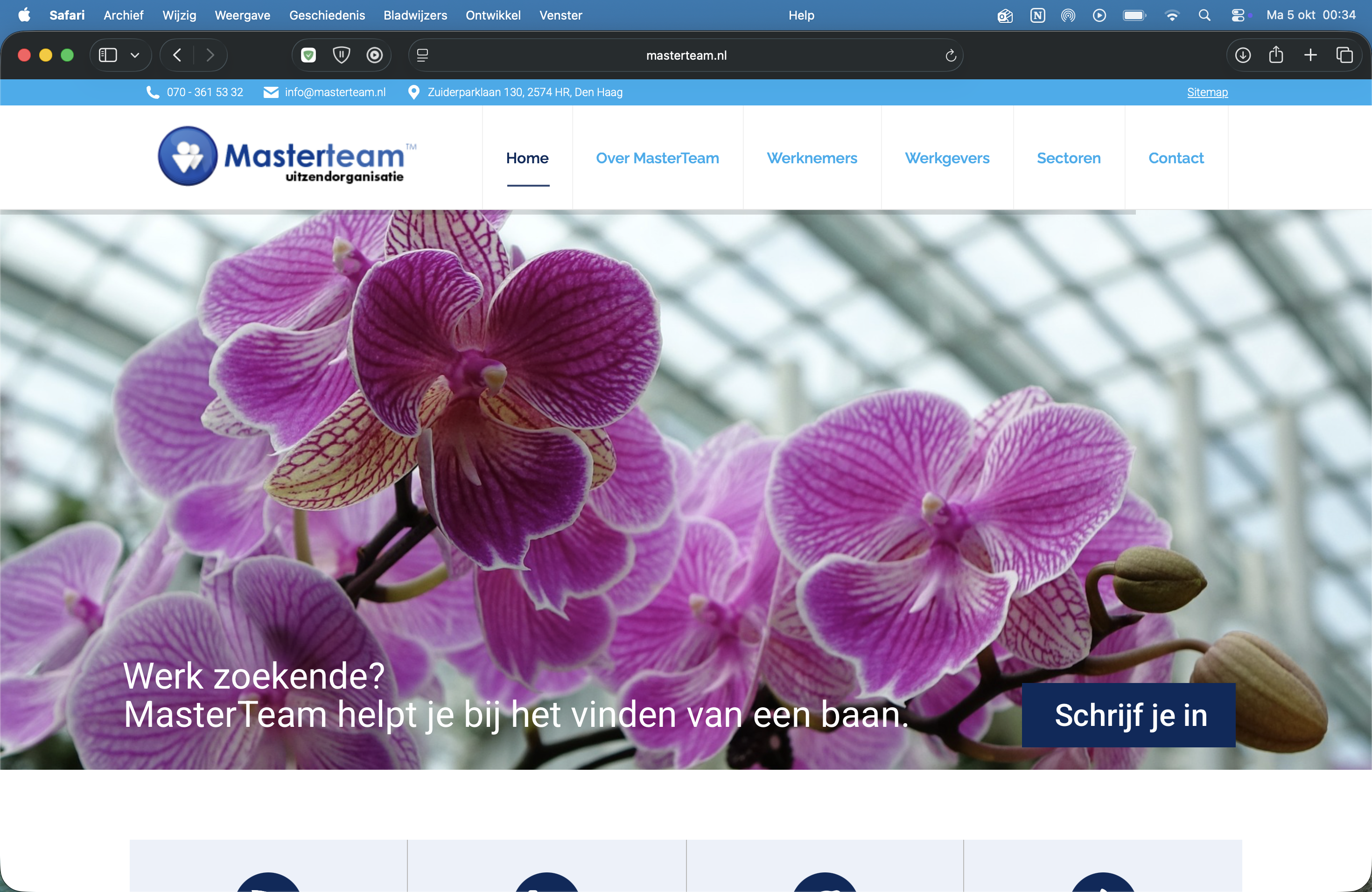The image size is (1372, 892).
Task: Click the Masterteam logo
Action: 287,155
